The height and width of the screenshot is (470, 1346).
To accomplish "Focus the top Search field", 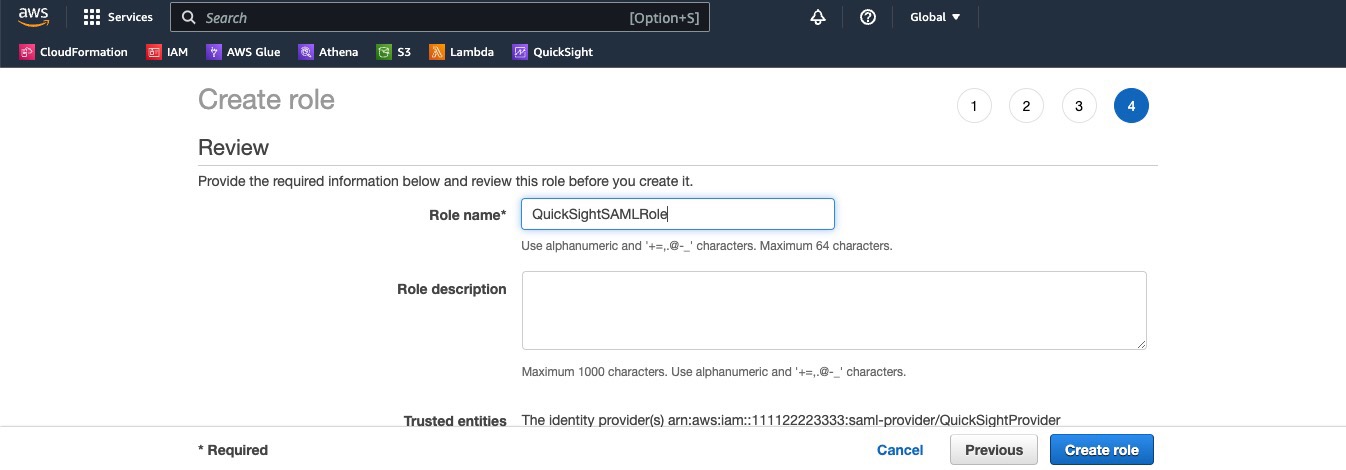I will point(440,18).
